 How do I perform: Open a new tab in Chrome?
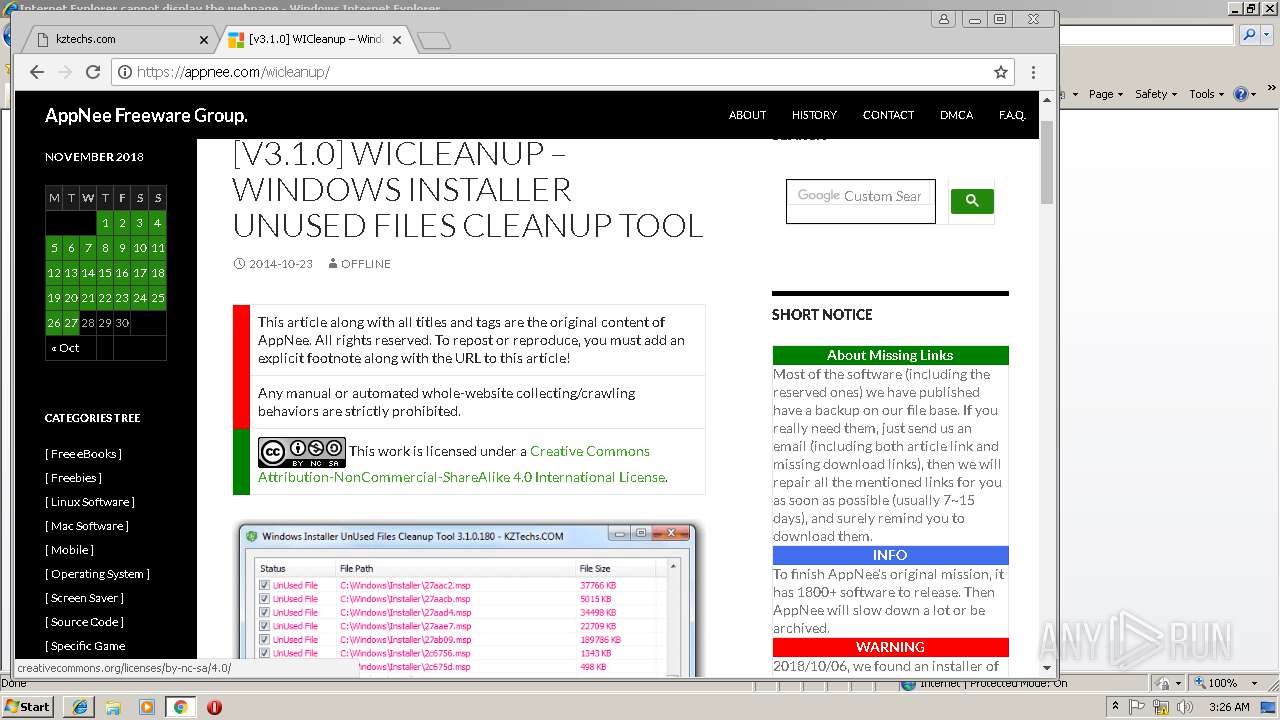click(x=434, y=41)
